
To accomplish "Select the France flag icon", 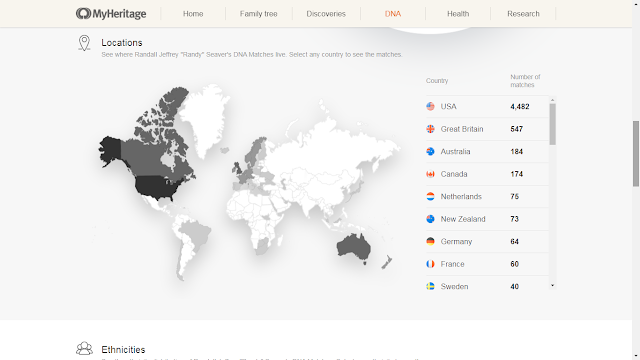I will (430, 264).
